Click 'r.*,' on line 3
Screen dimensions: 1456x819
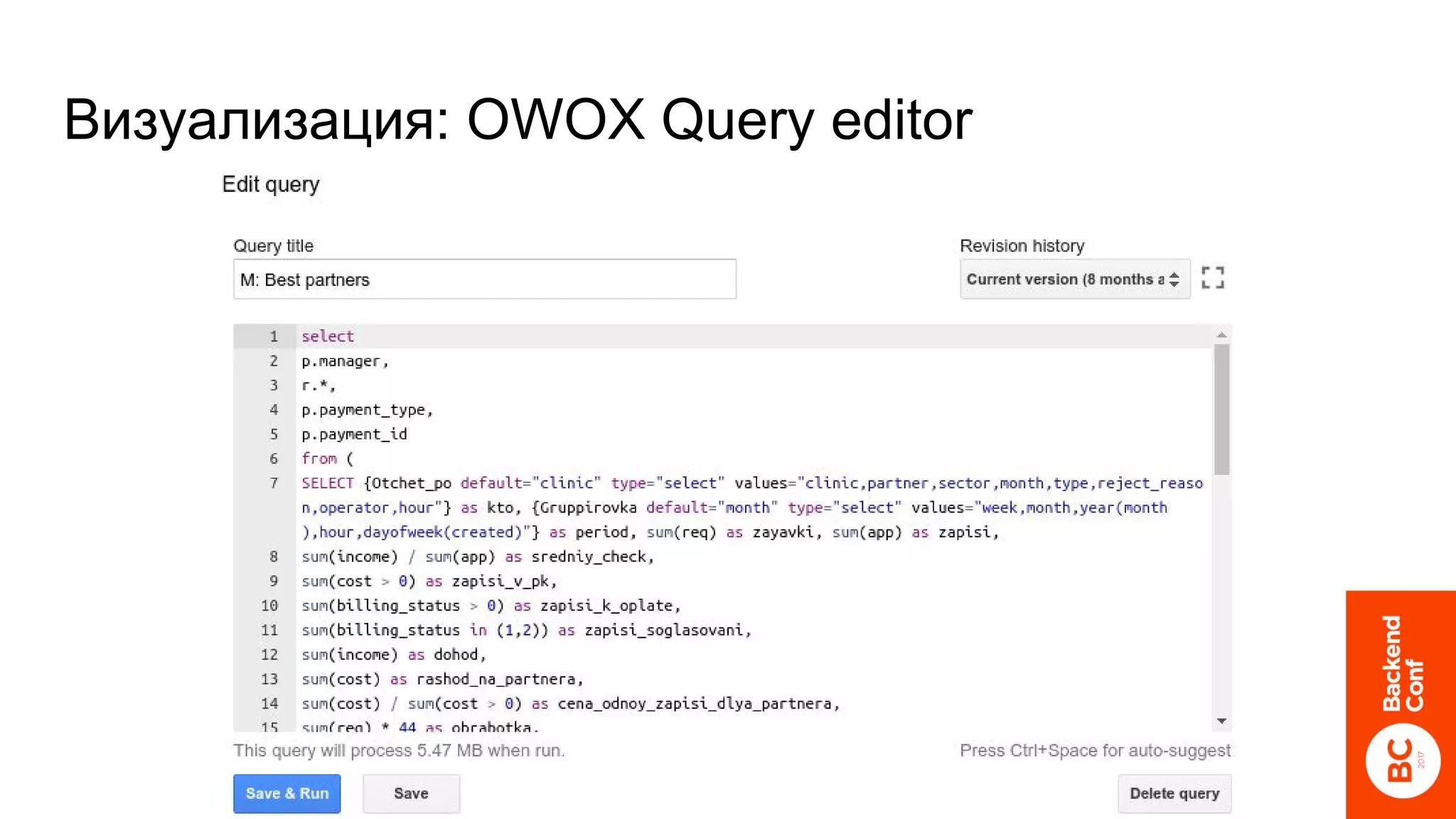point(318,385)
